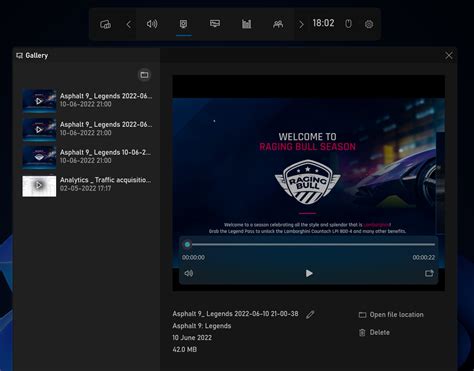Click the right arrow in Game Bar

[301, 24]
